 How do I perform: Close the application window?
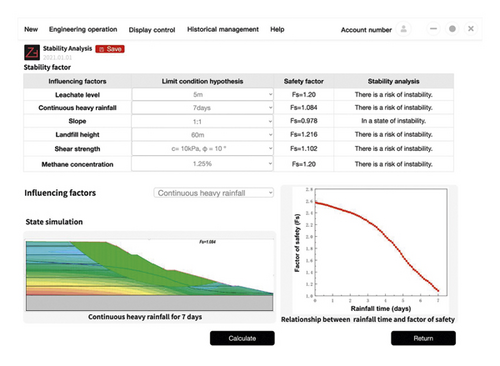pos(471,29)
